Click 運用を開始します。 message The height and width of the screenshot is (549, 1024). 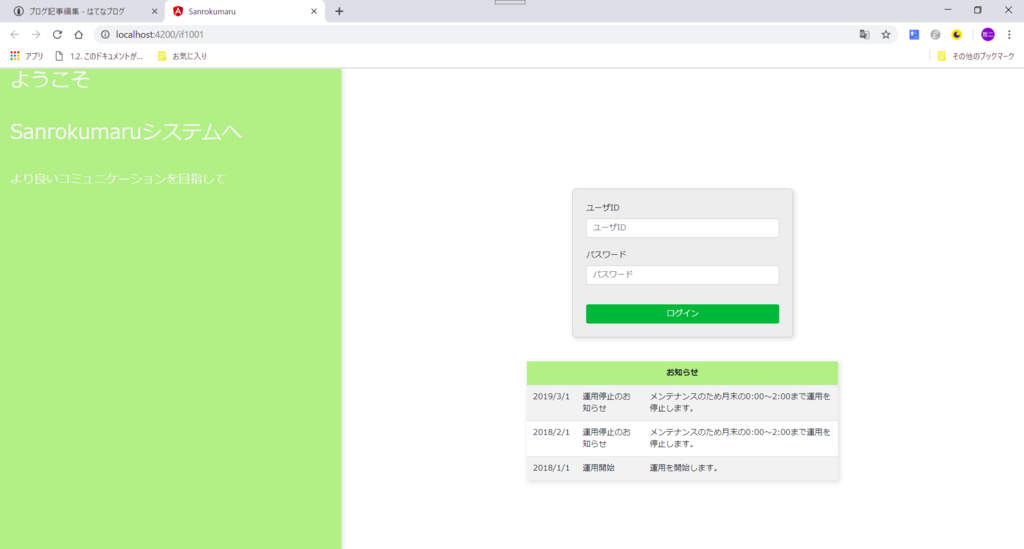point(686,468)
